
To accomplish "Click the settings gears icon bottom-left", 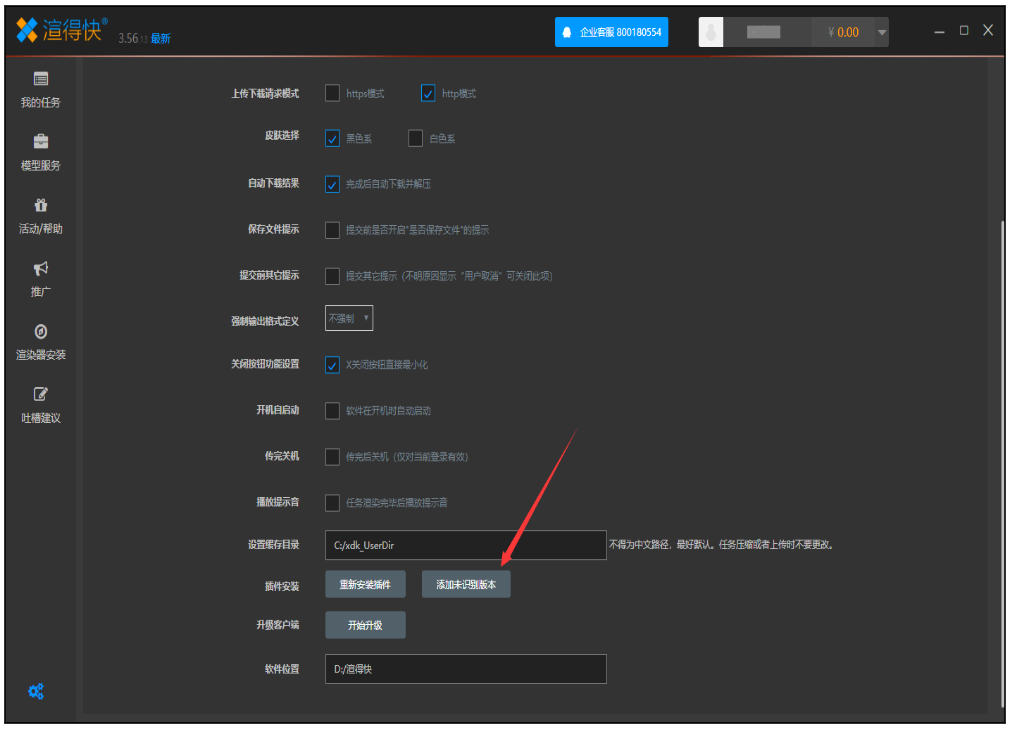I will 36,691.
